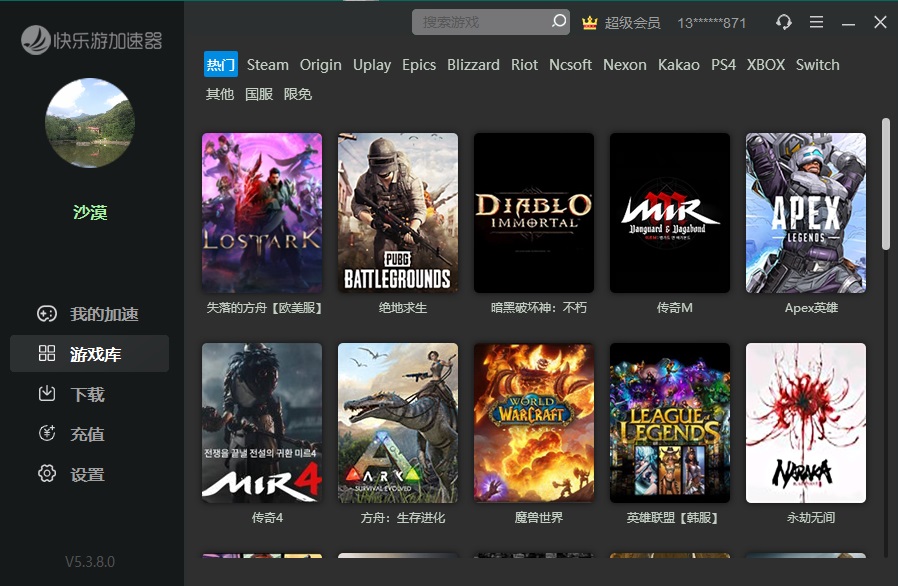Open the hamburger menu icon
Screen dimensions: 898x586
(817, 22)
